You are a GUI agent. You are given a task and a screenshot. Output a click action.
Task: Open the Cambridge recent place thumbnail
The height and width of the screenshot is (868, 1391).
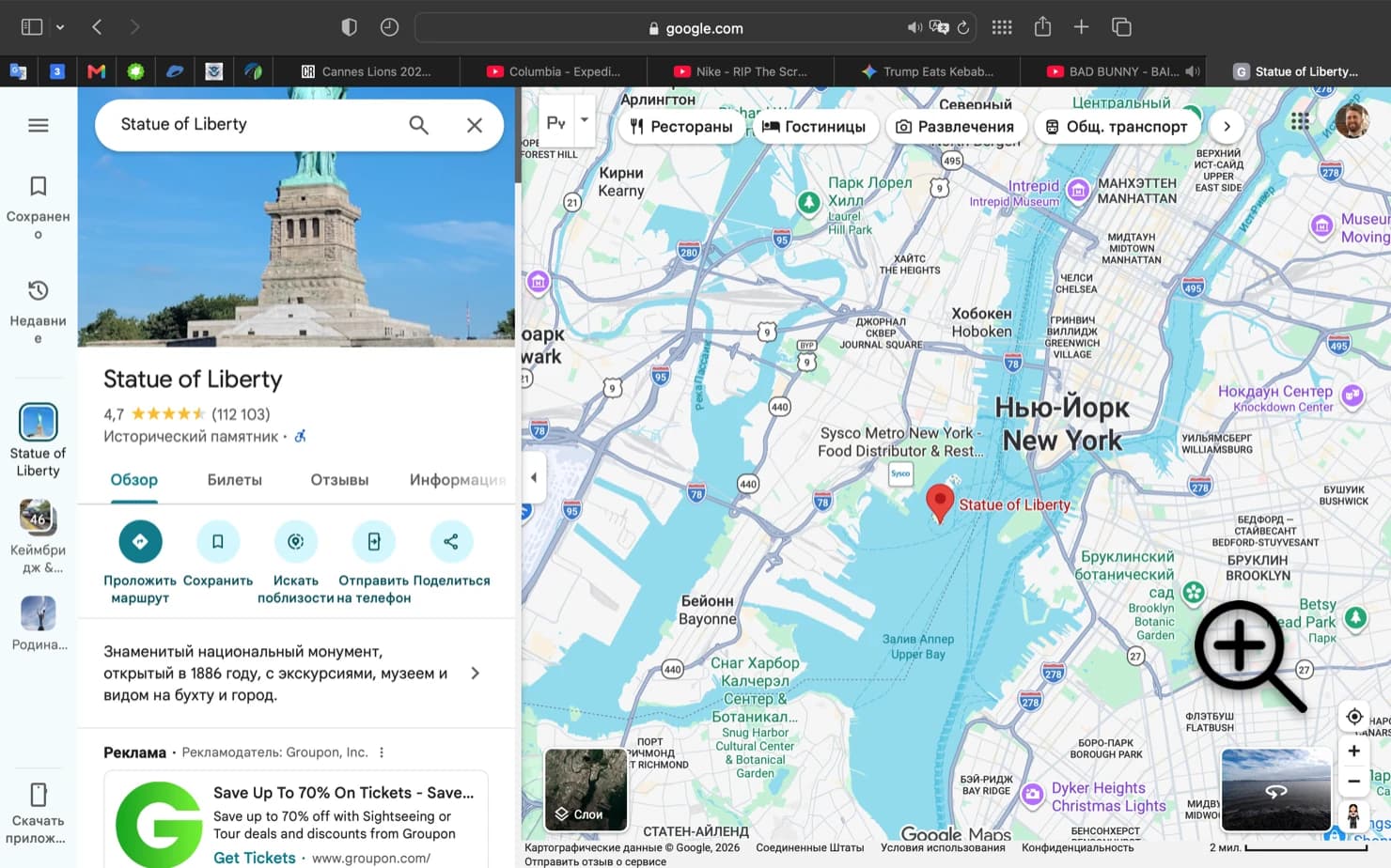(x=39, y=518)
